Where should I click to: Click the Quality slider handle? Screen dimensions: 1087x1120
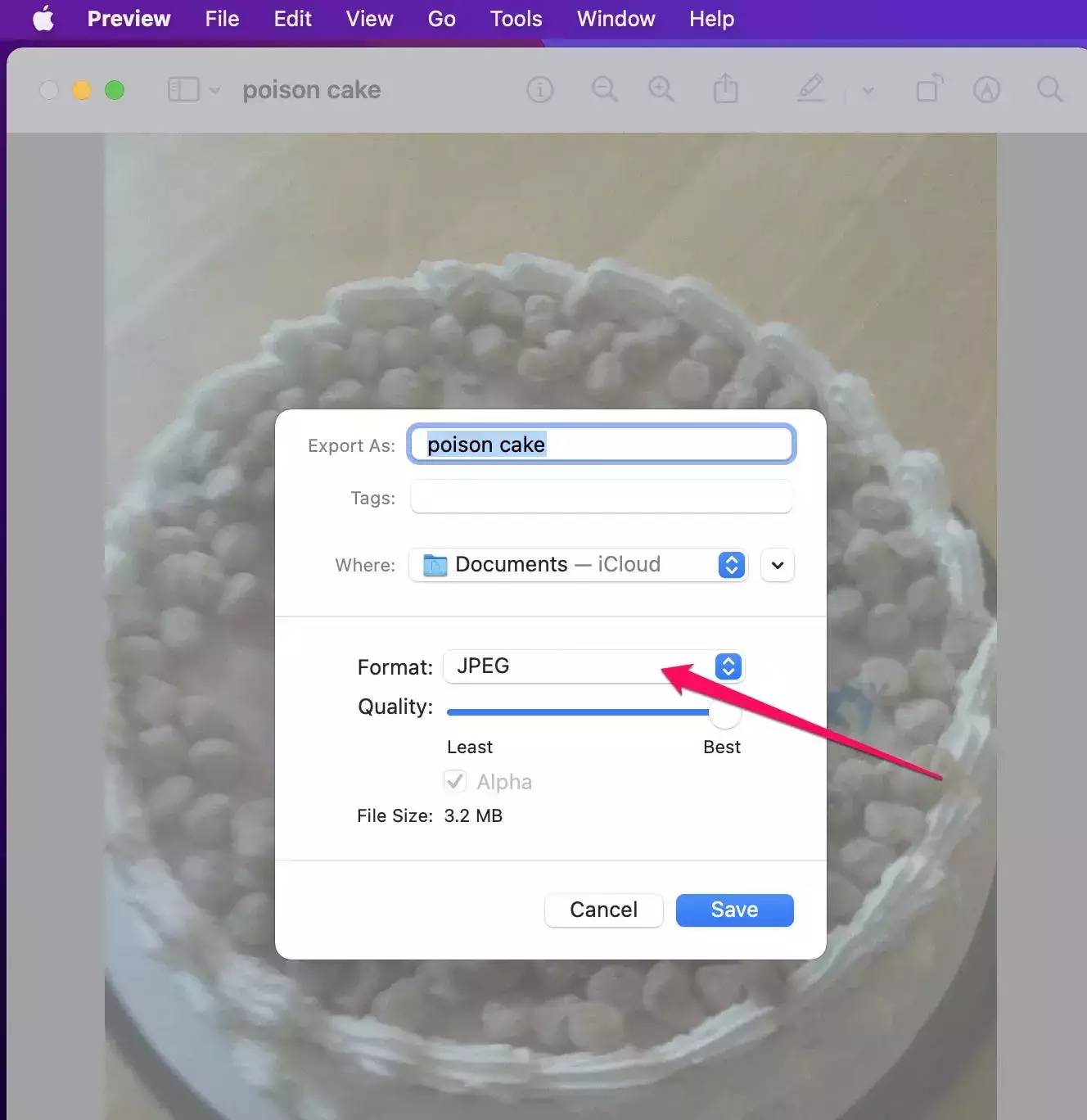[x=724, y=712]
